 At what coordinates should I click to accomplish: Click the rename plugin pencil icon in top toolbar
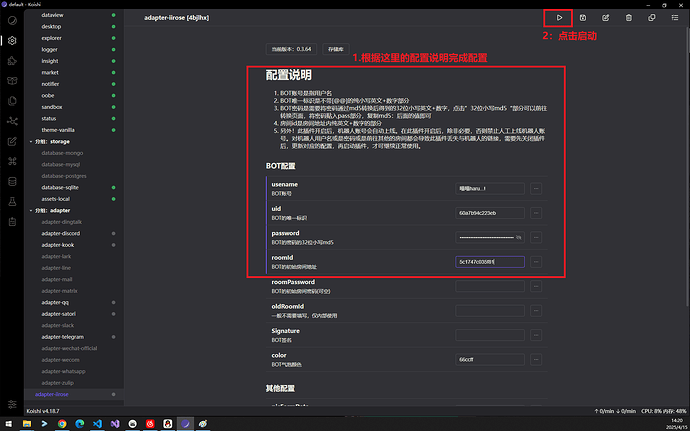606,18
